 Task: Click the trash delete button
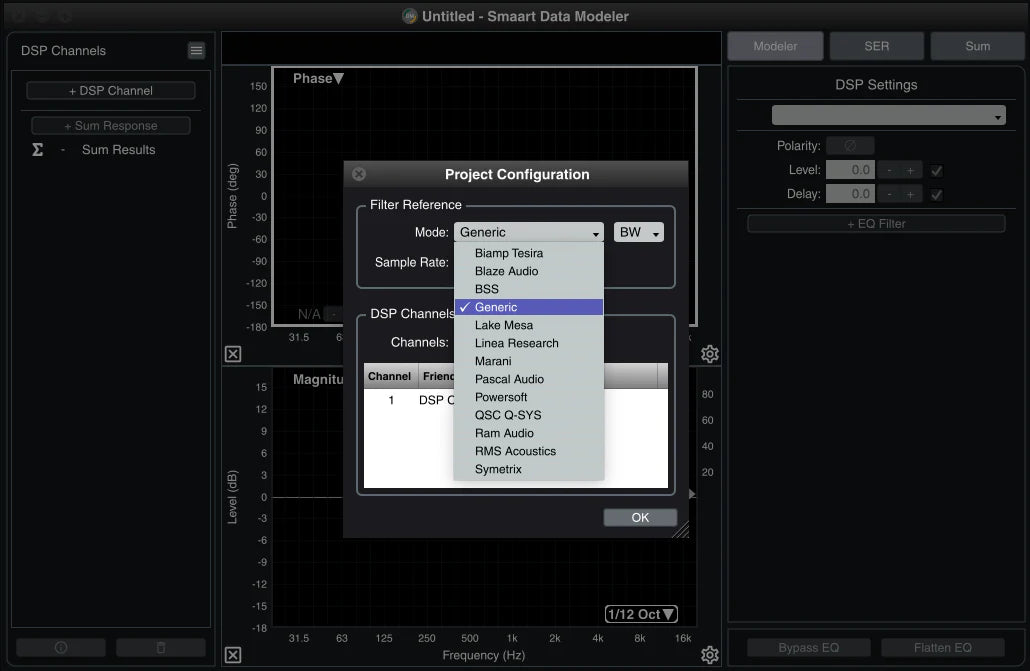click(x=161, y=648)
